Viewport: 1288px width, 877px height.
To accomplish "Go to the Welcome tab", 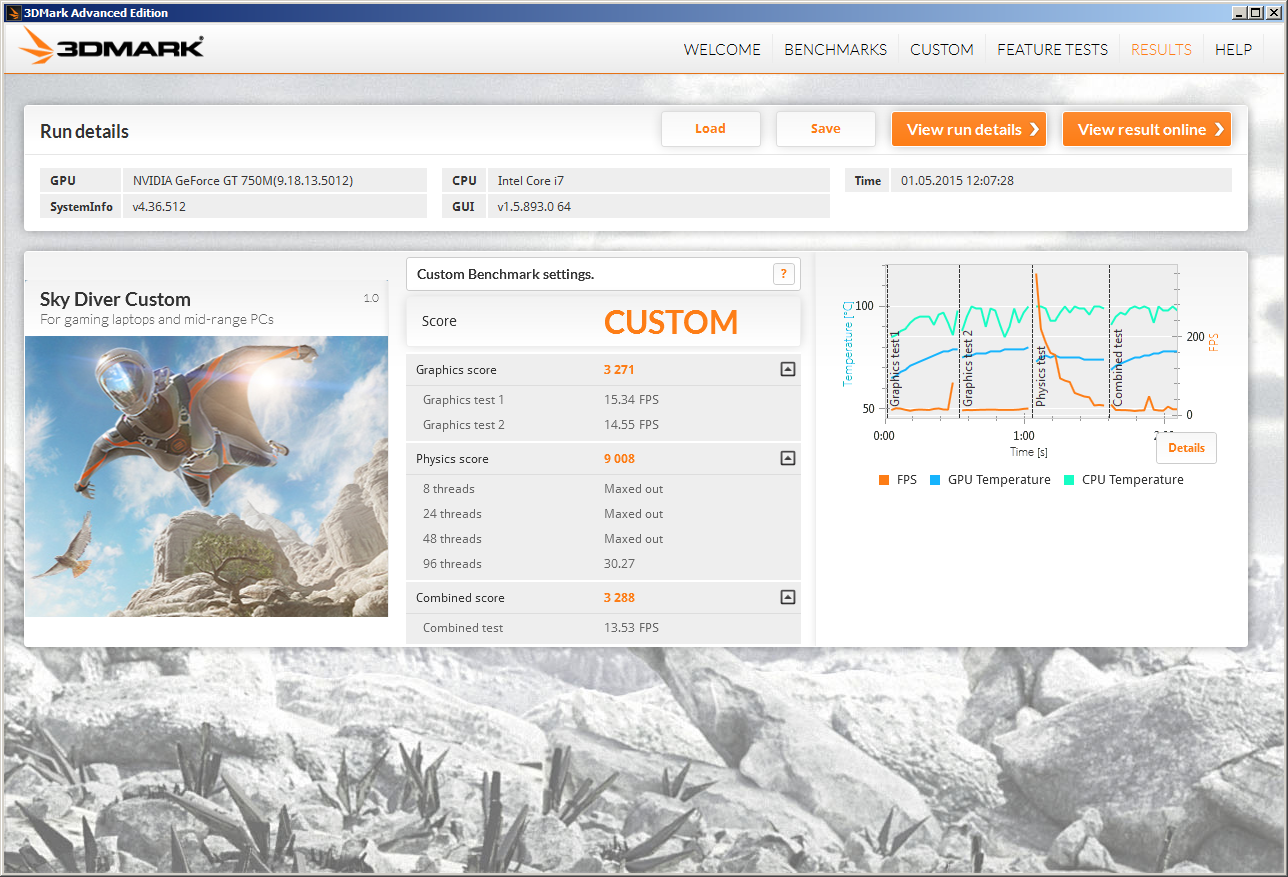I will (722, 49).
